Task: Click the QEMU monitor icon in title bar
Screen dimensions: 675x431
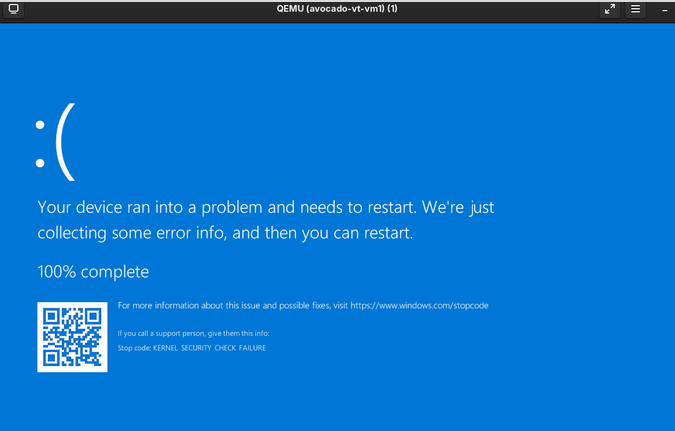Action: tap(13, 9)
